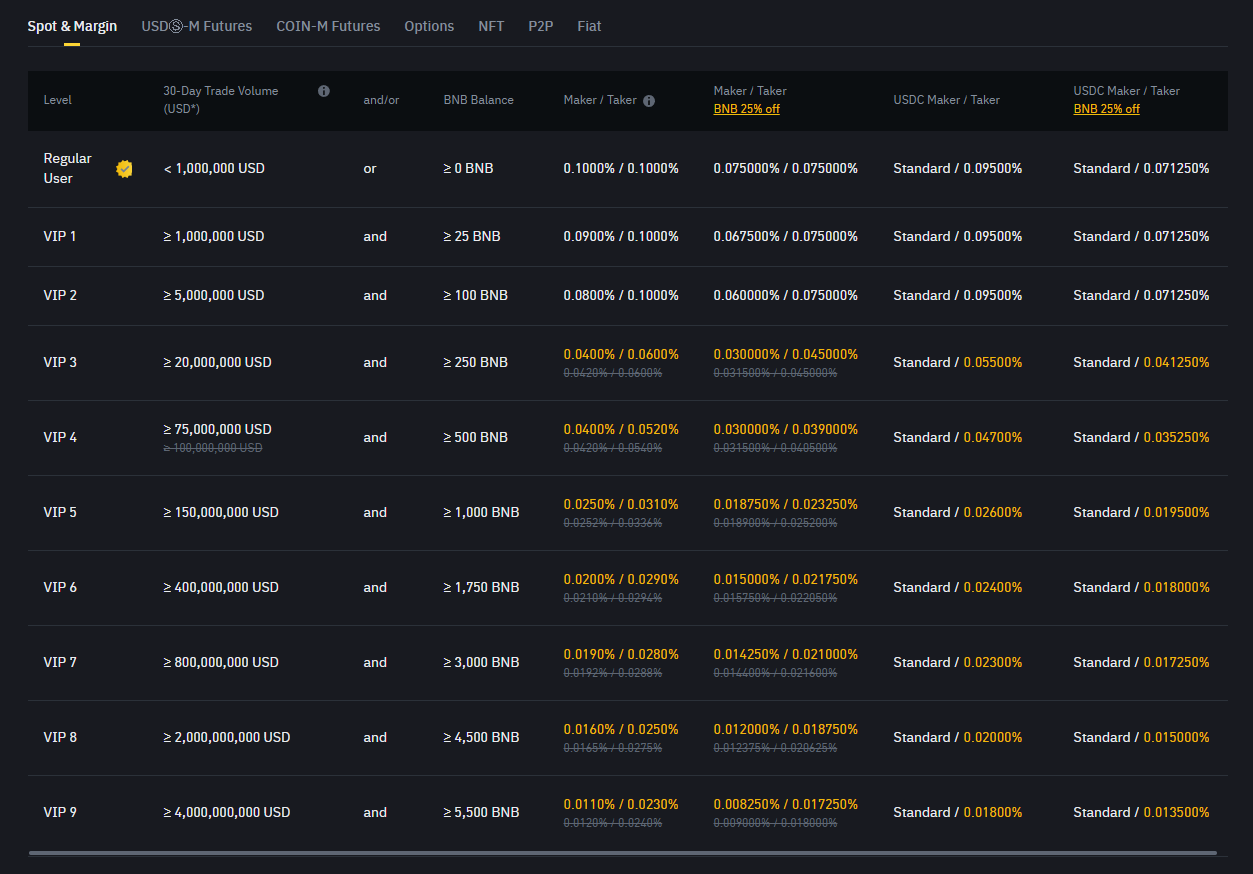
Task: Click the 0.0800% / 0.1000% fee for VIP 2
Action: coord(621,295)
